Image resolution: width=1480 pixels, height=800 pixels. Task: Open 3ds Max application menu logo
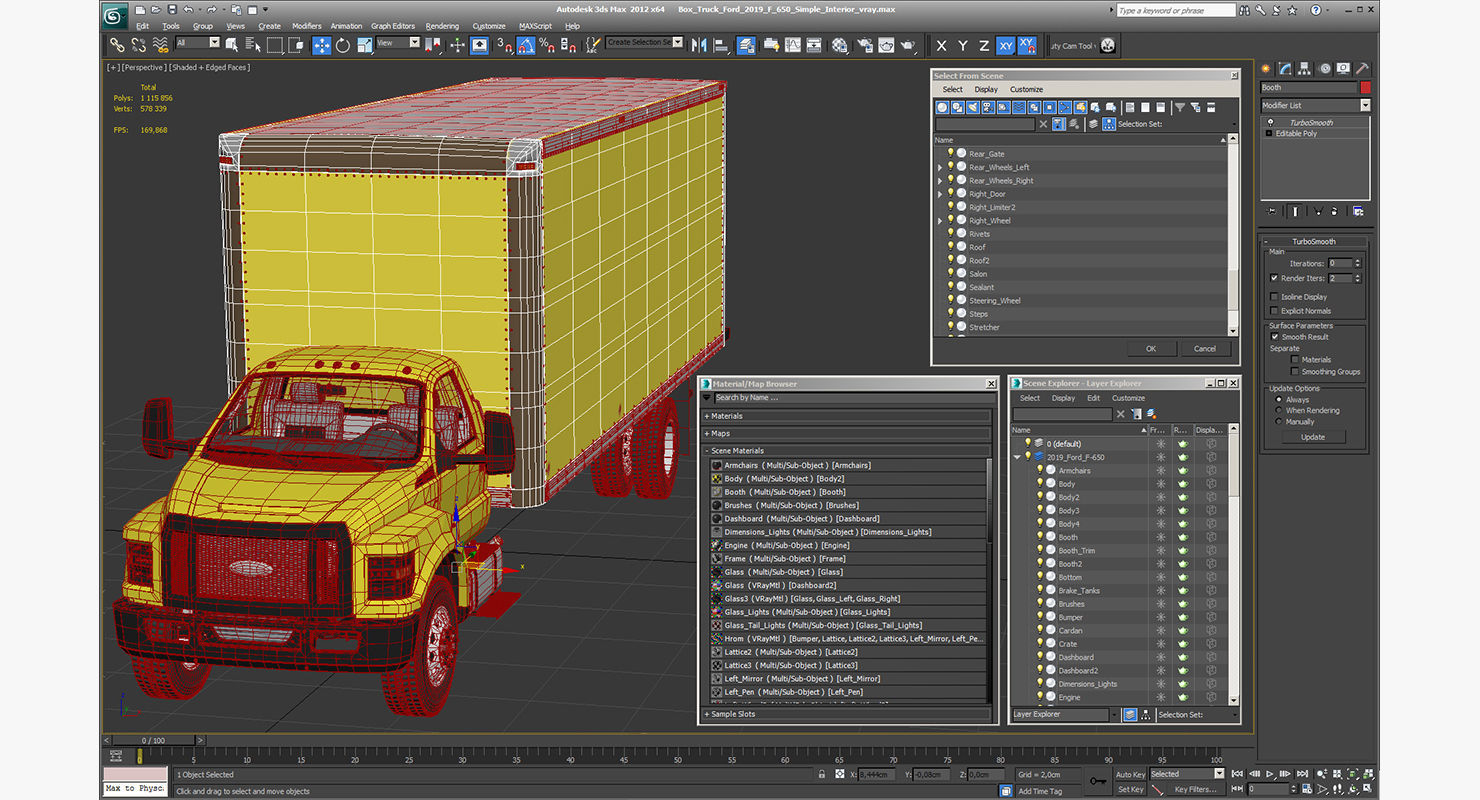click(x=116, y=14)
